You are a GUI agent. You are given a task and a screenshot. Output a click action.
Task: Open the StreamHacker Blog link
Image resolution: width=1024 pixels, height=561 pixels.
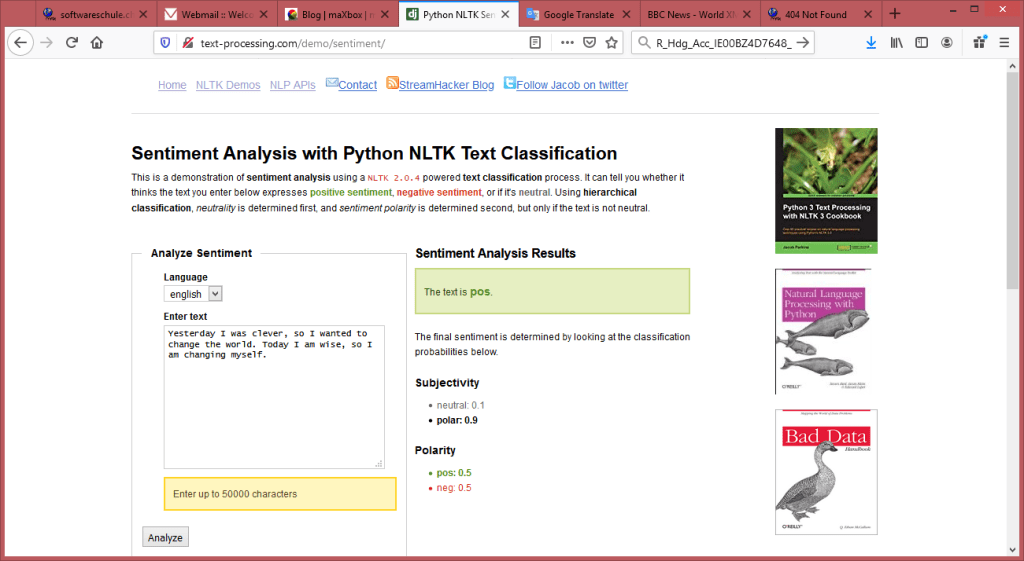446,85
